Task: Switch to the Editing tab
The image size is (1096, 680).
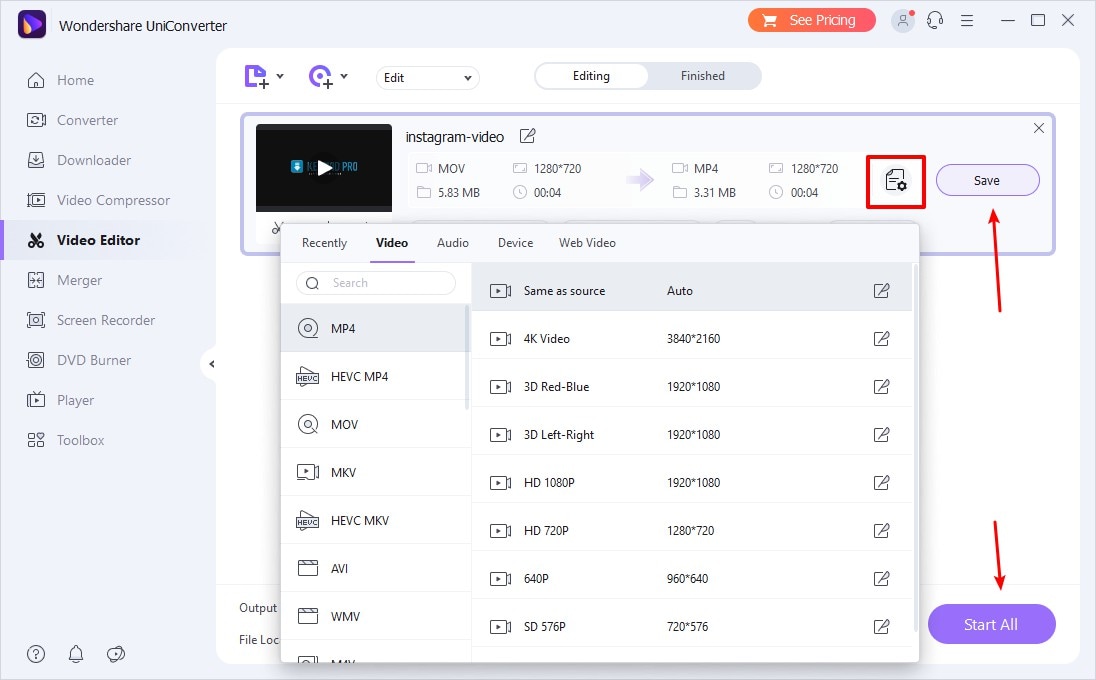Action: click(591, 76)
